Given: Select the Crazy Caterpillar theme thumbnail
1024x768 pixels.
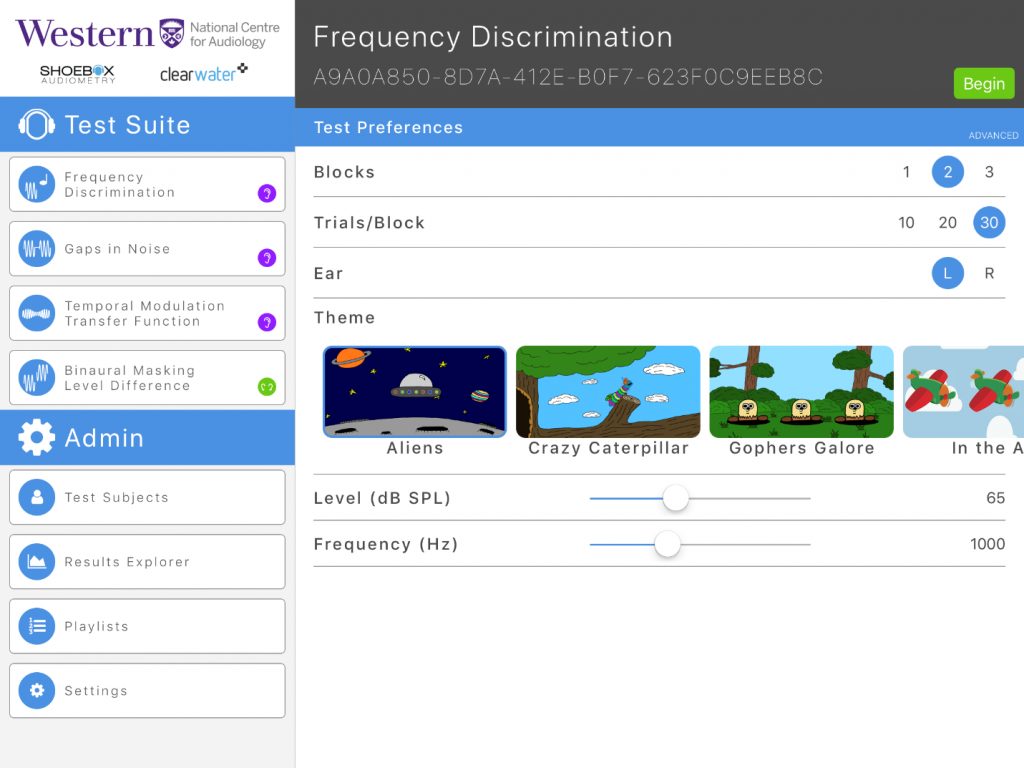Looking at the screenshot, I should (x=608, y=392).
